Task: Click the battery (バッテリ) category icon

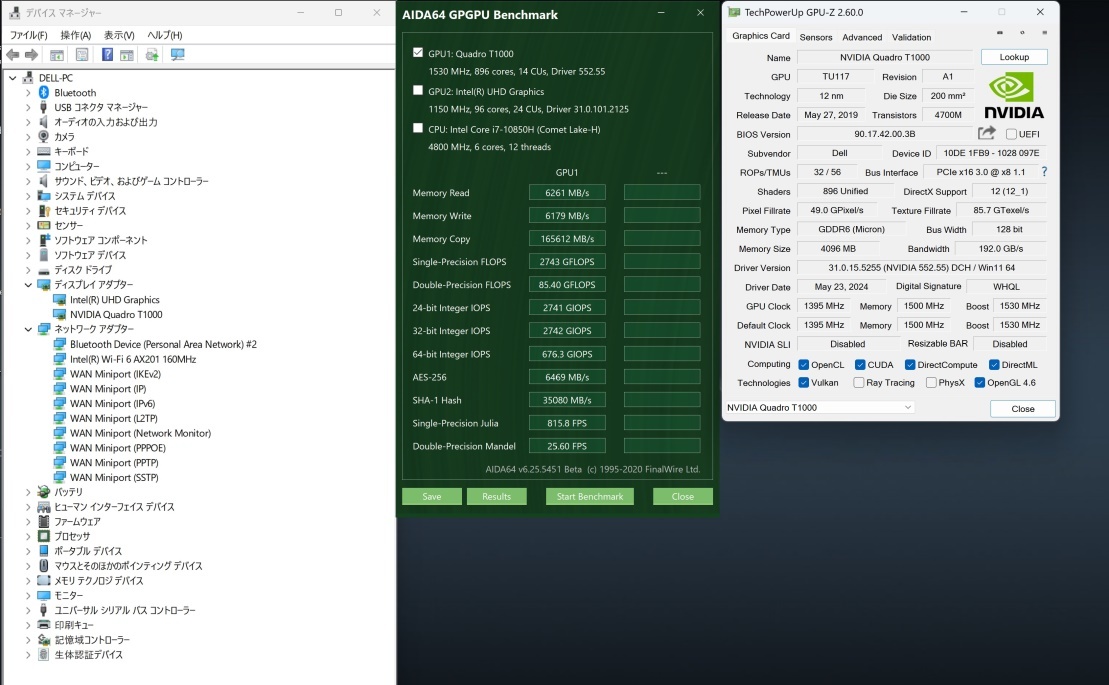Action: (x=44, y=491)
